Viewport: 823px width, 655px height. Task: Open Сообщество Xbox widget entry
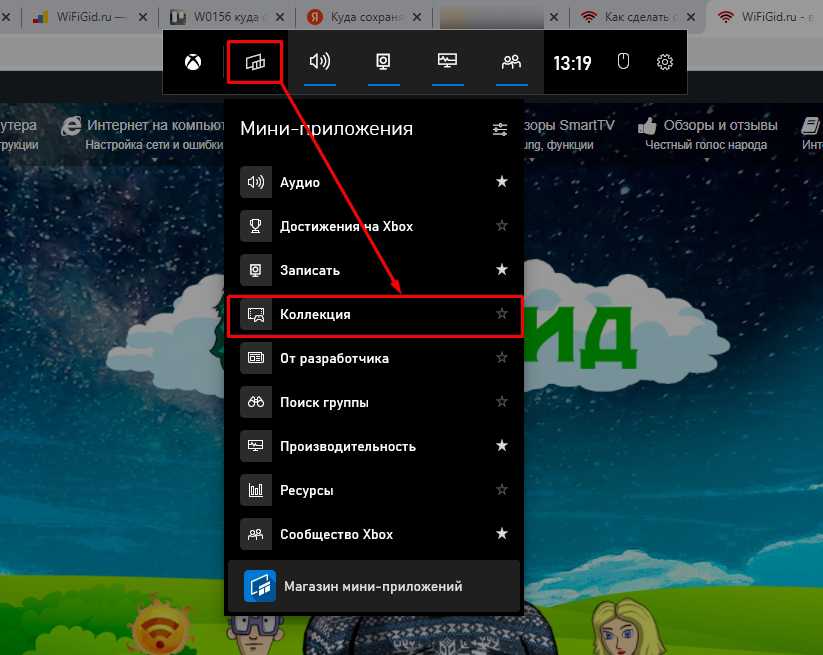click(374, 534)
